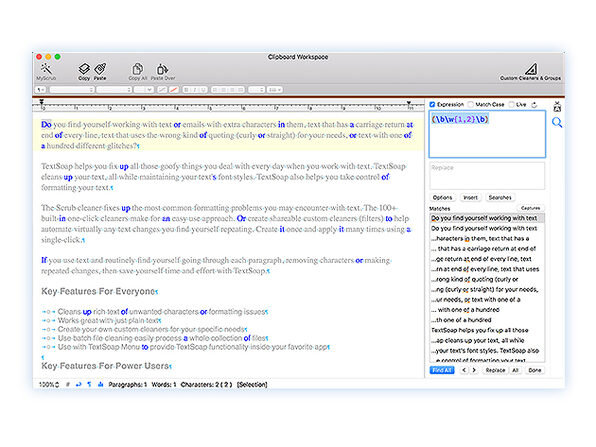The height and width of the screenshot is (447, 596).
Task: Click the red slash color toolbar icon
Action: (x=174, y=90)
